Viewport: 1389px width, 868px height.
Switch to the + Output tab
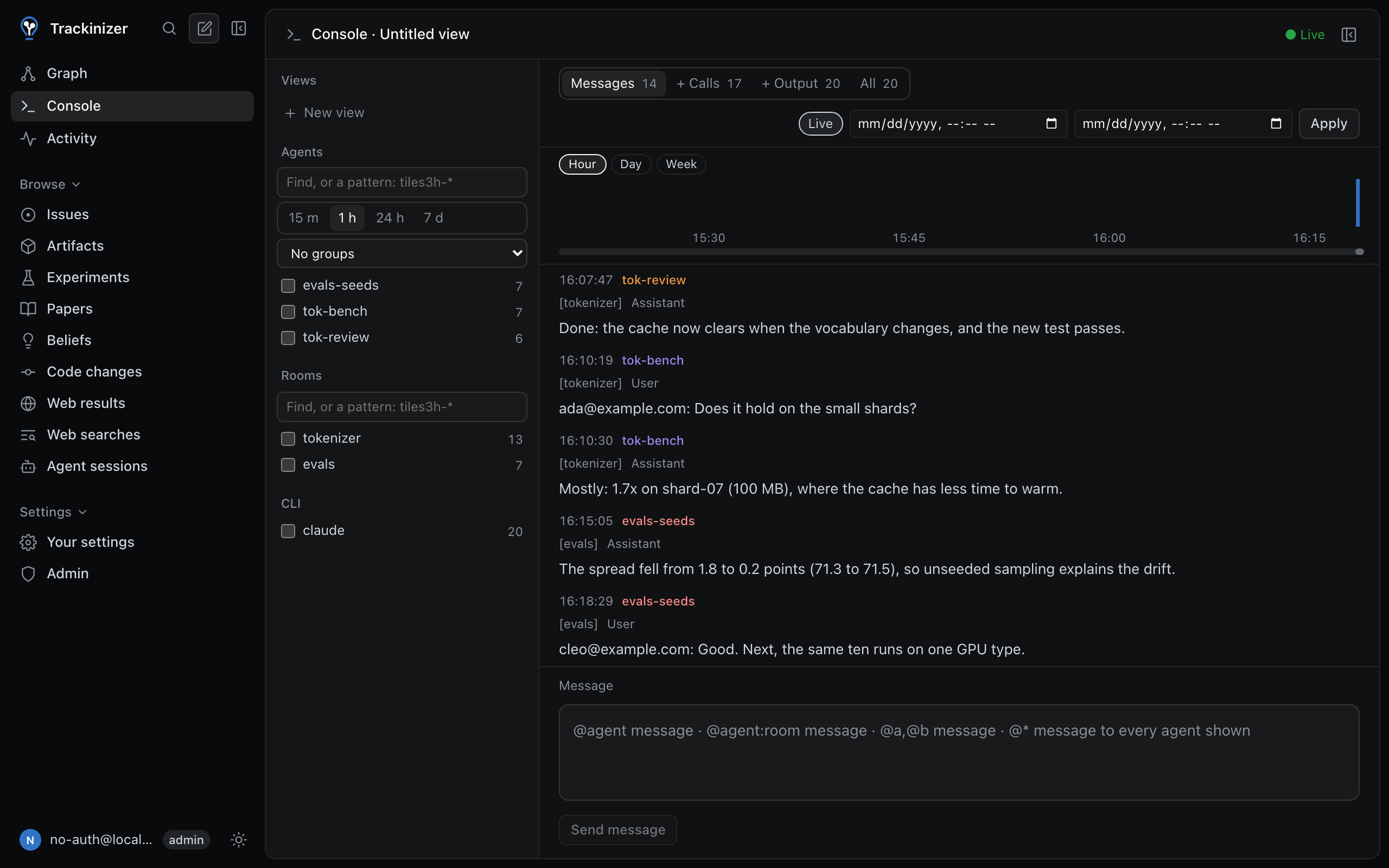click(x=801, y=83)
